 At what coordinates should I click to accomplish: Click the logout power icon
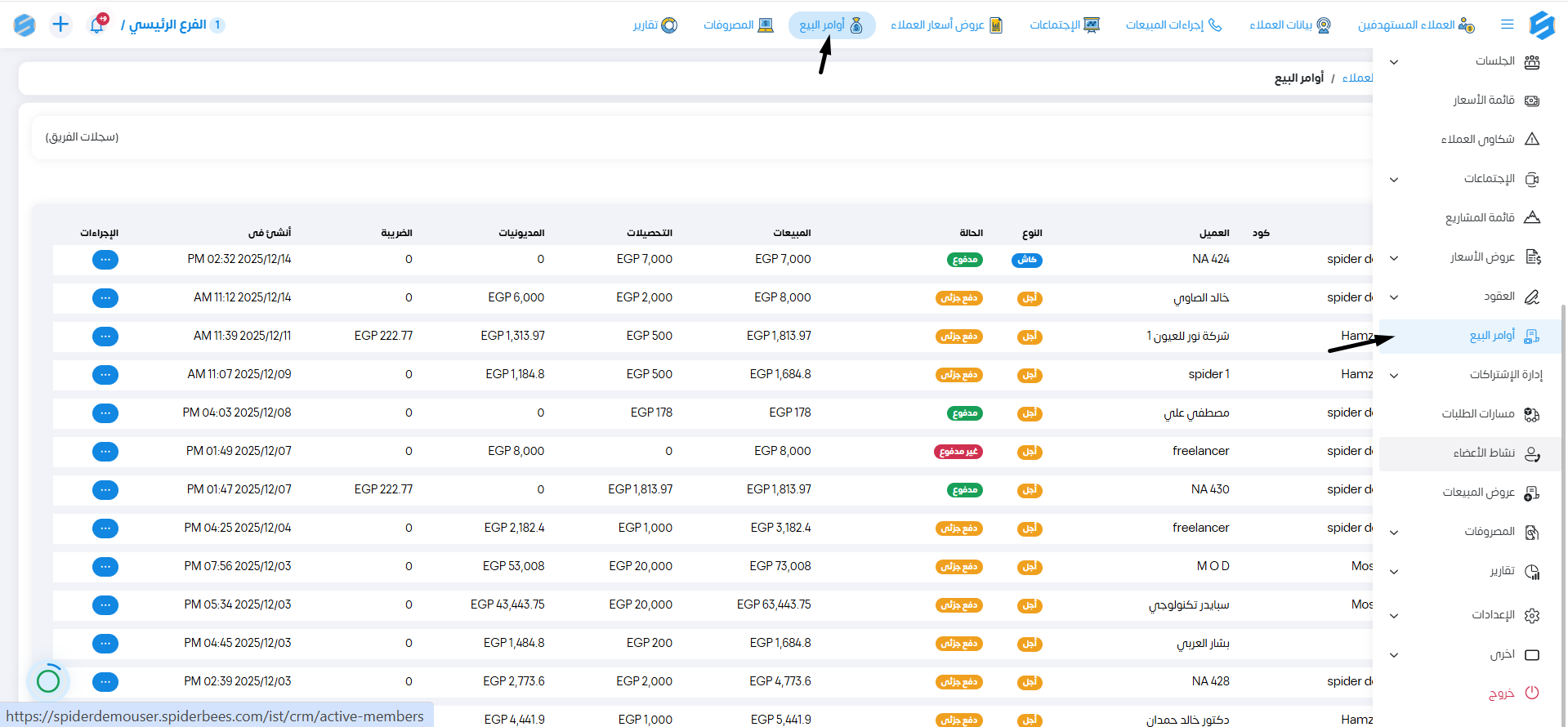coord(1531,693)
